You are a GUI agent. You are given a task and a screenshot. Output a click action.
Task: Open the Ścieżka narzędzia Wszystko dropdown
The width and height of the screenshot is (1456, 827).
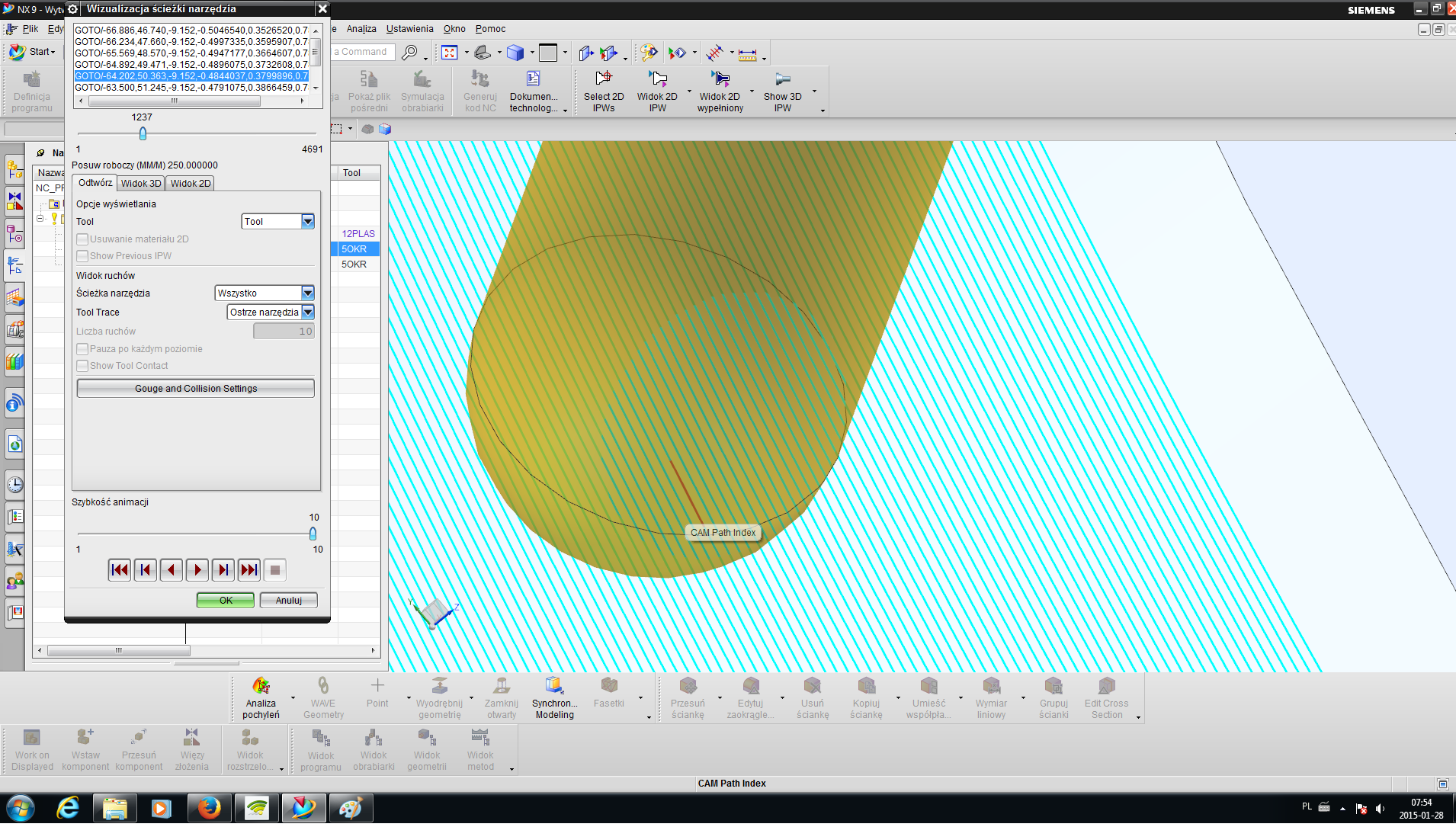coord(265,293)
